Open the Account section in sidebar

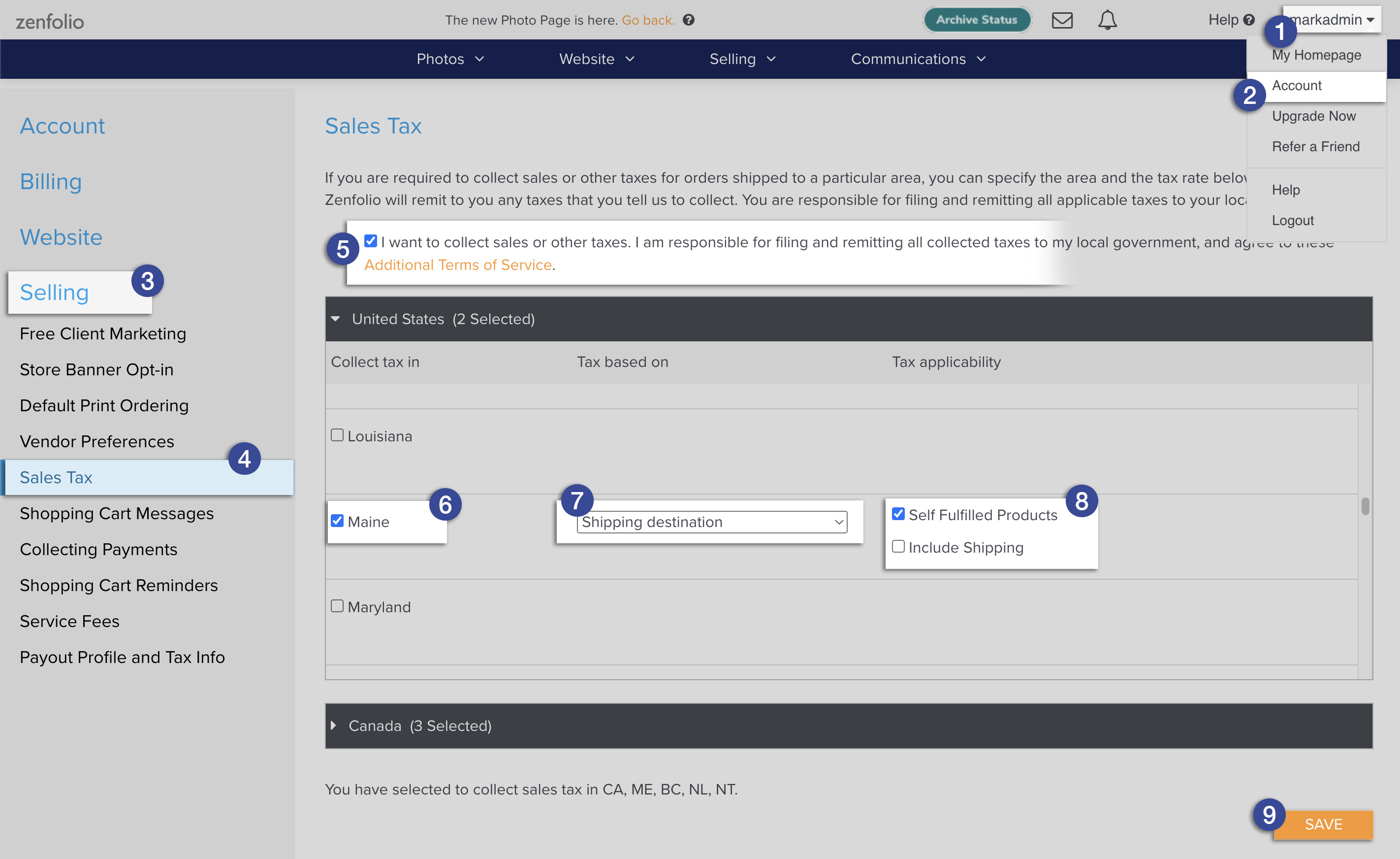62,126
